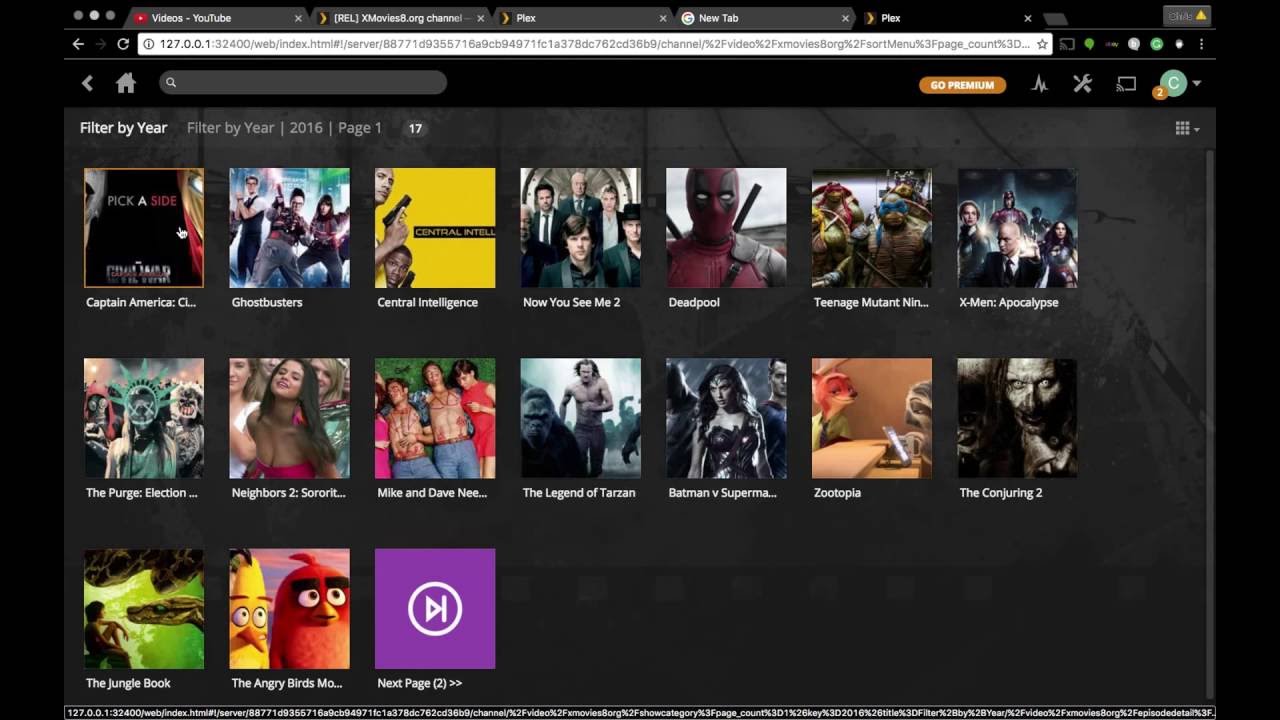Bookmark page with star icon
Screen dimensions: 1280x720
point(1042,44)
